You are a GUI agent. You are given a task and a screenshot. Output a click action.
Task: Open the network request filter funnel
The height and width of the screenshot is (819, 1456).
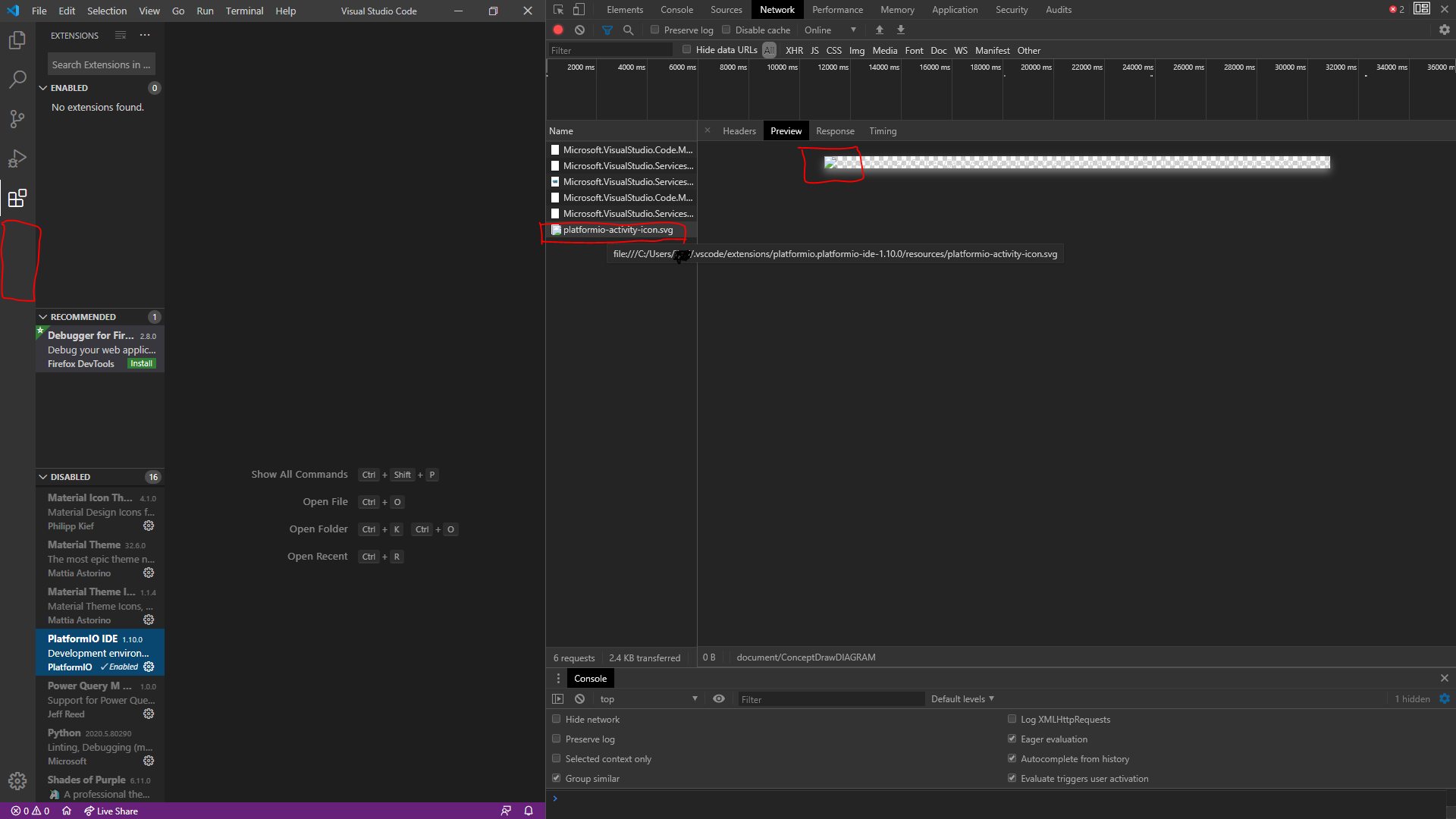pyautogui.click(x=607, y=30)
